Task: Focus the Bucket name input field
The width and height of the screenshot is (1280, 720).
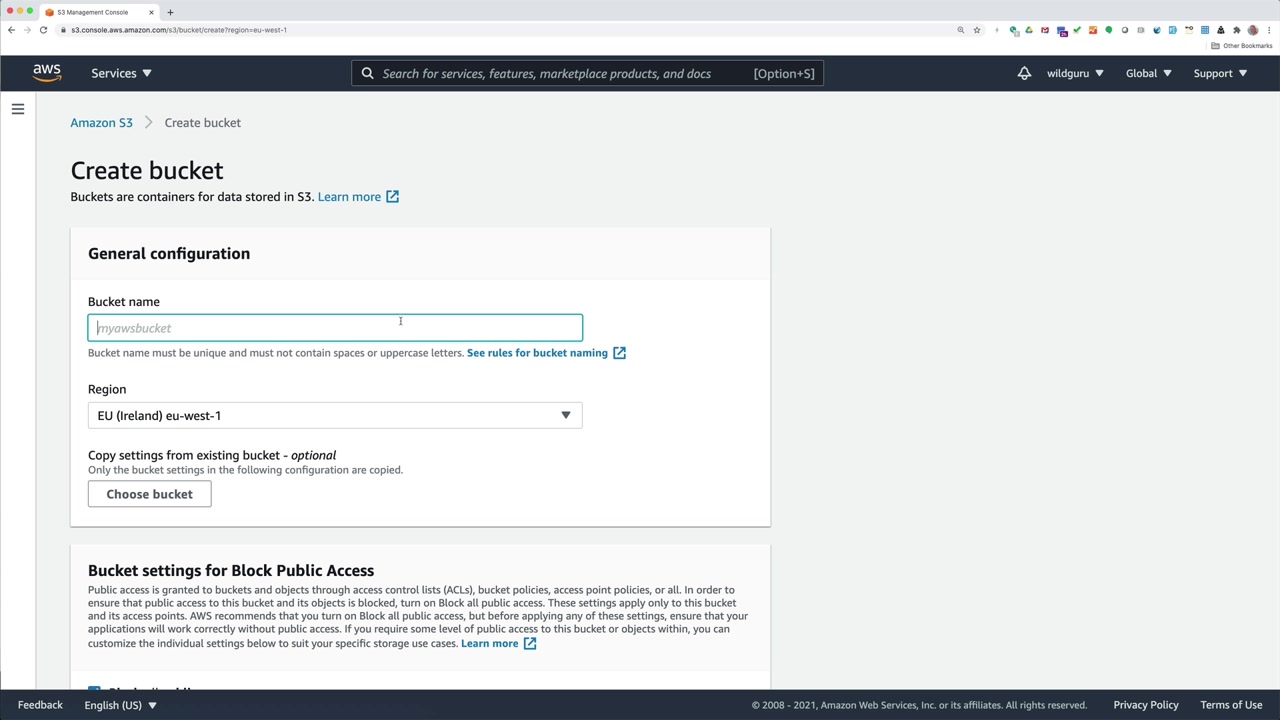Action: [335, 328]
